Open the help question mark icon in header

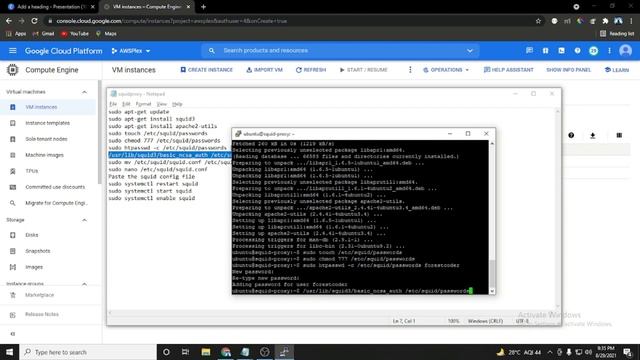pos(577,51)
